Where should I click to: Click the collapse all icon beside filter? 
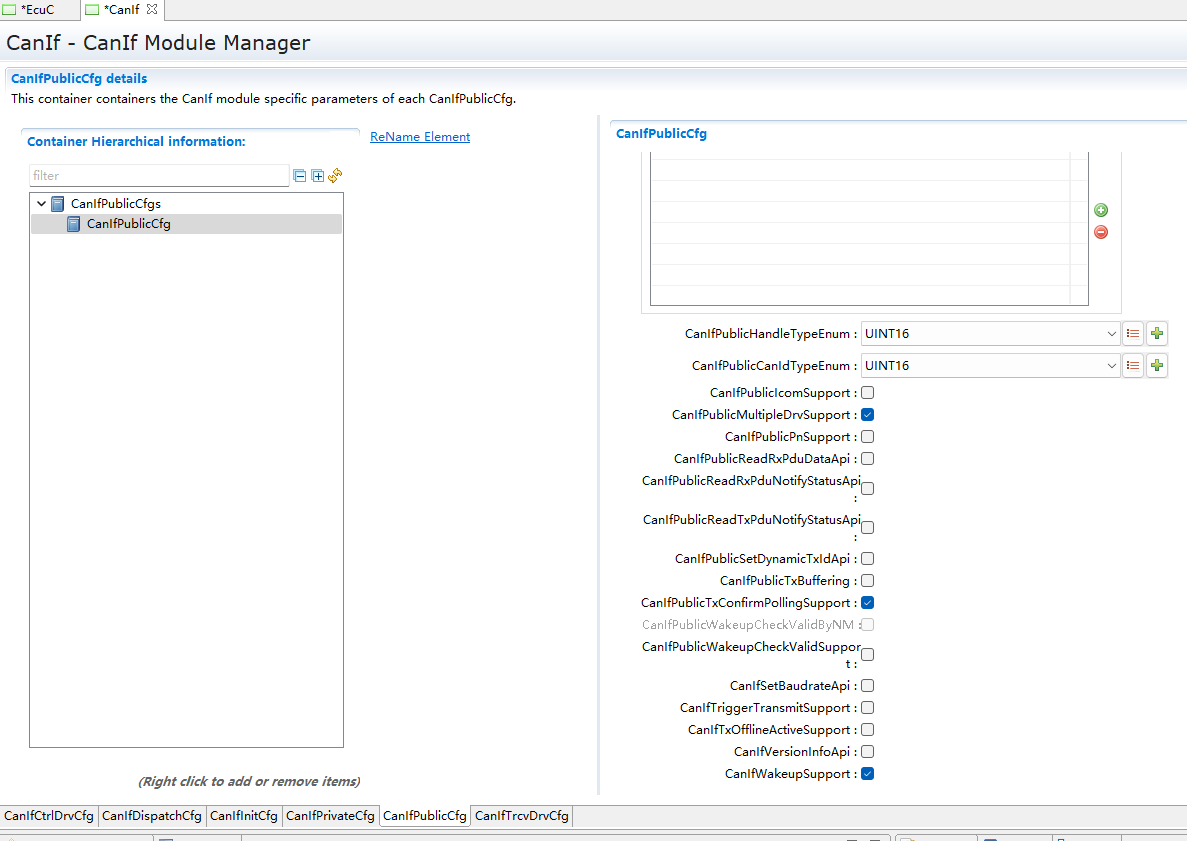pyautogui.click(x=299, y=176)
